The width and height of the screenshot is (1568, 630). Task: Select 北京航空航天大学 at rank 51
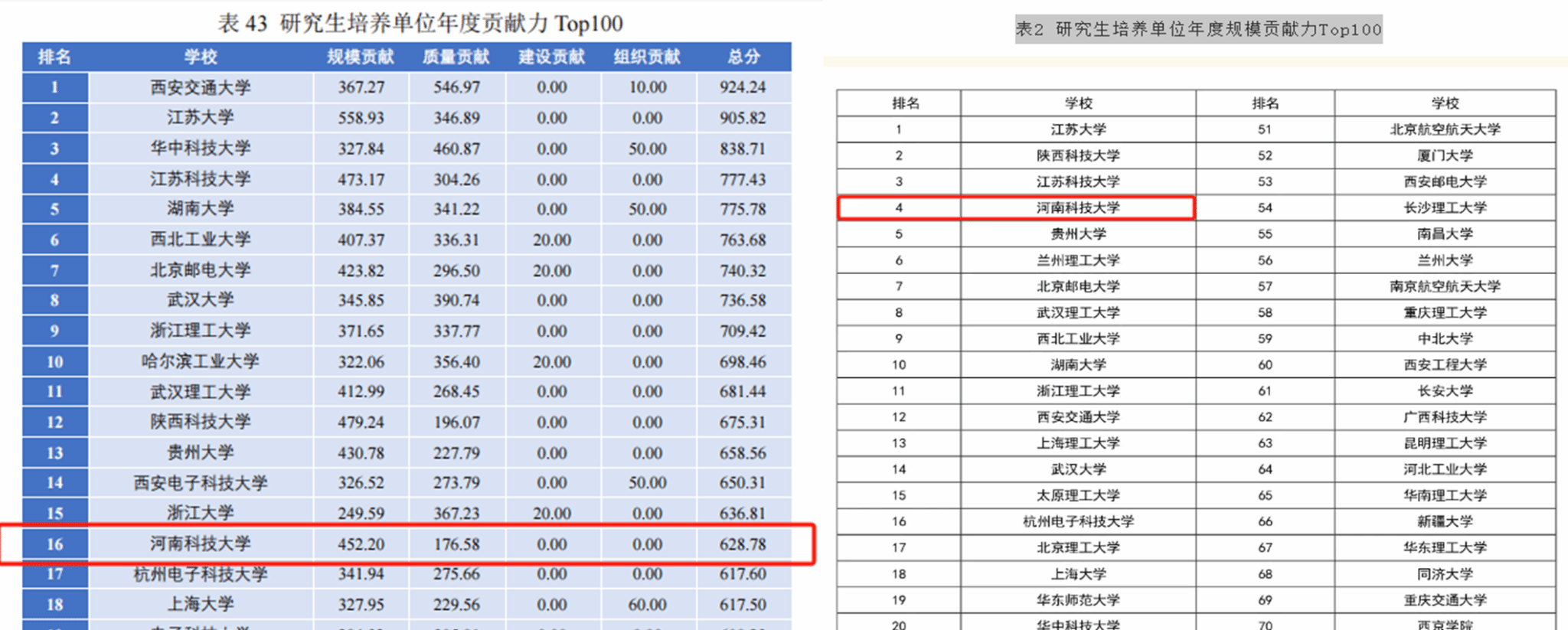coord(1445,129)
